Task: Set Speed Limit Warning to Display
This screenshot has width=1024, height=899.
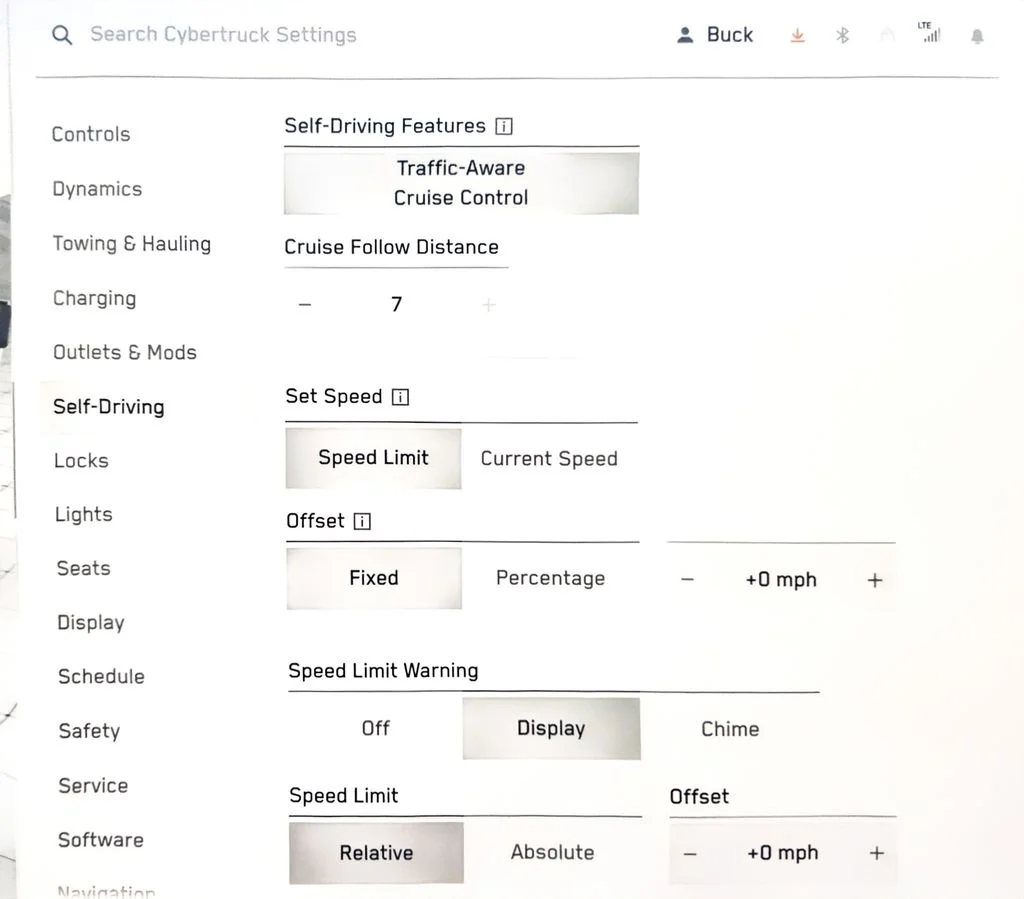Action: pos(551,728)
